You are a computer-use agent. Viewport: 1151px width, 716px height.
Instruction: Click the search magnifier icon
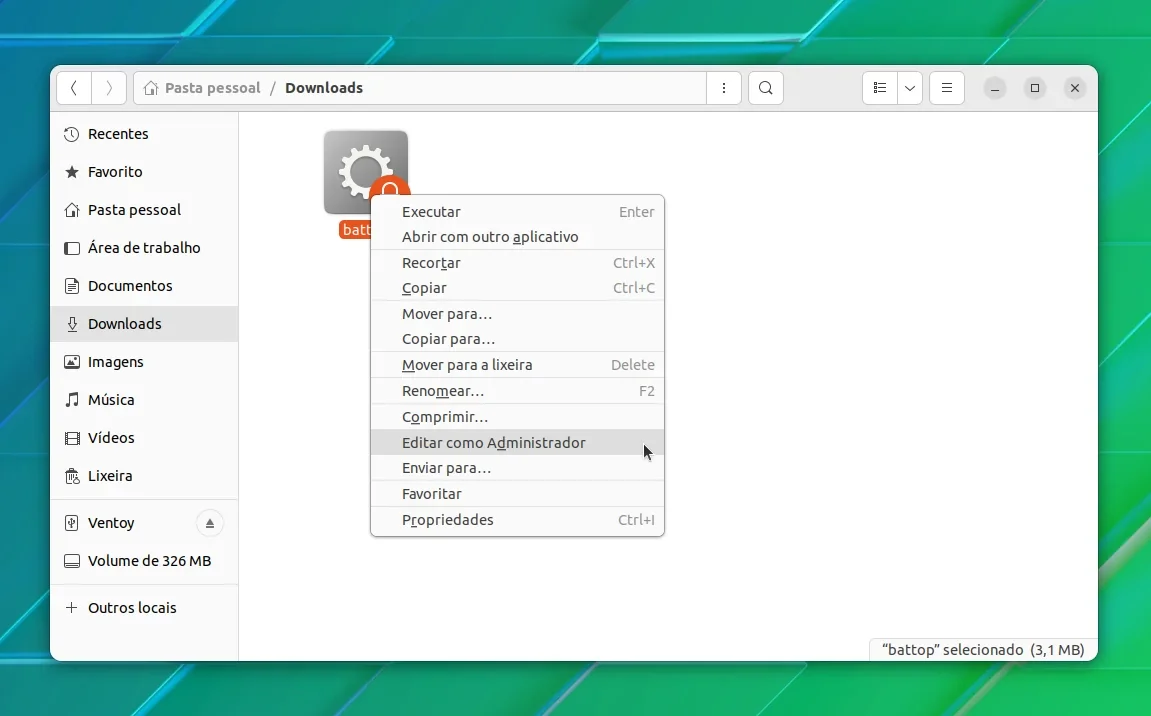coord(766,88)
